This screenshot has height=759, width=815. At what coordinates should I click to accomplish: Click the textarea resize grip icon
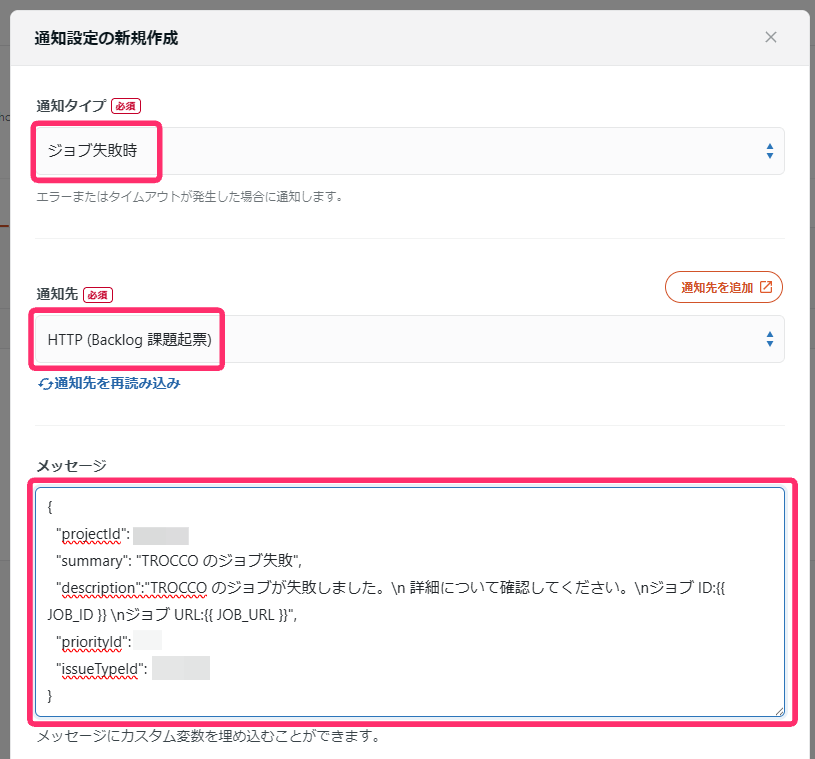coord(781,711)
